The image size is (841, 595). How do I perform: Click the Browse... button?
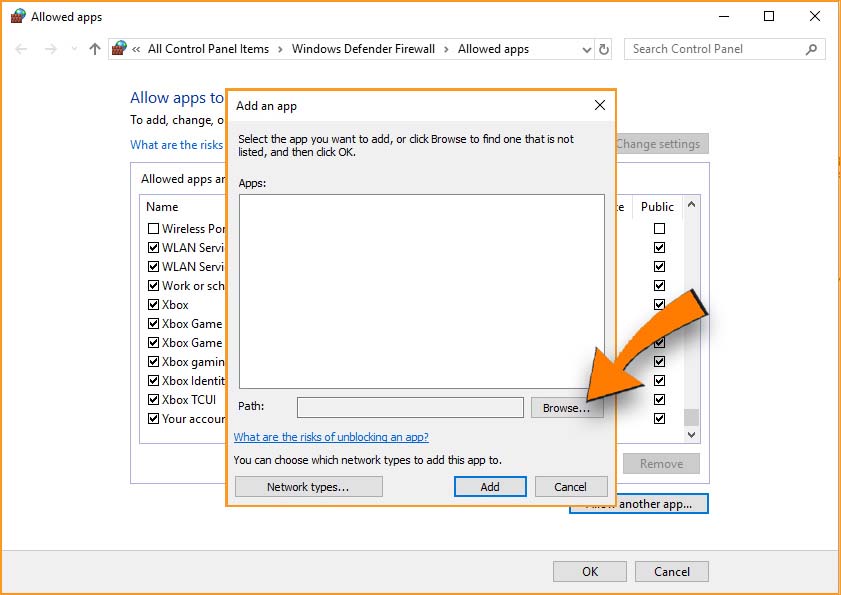567,408
